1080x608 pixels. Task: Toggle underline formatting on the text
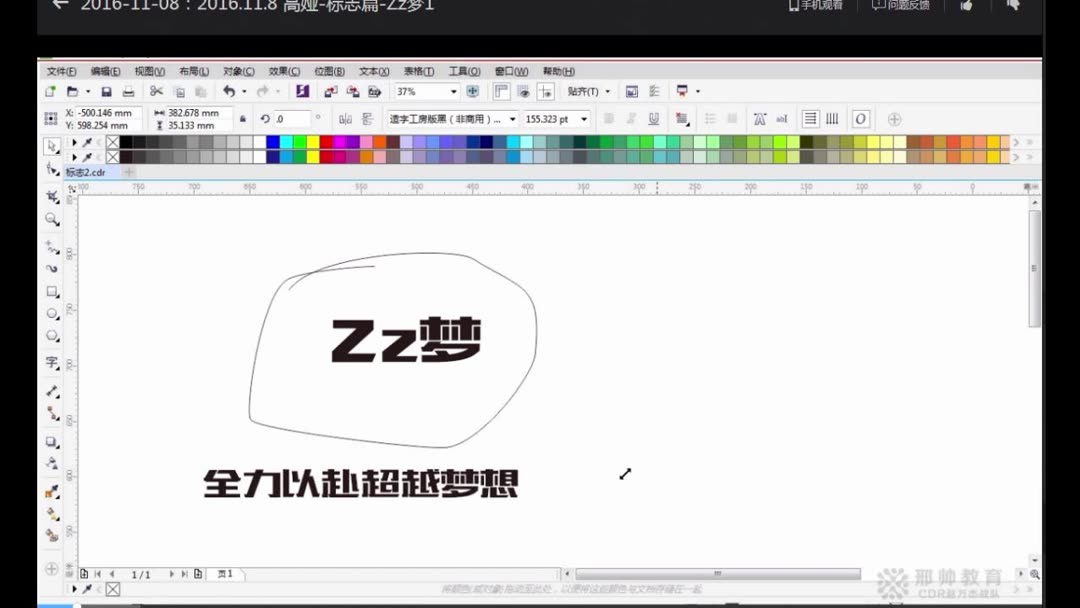652,118
